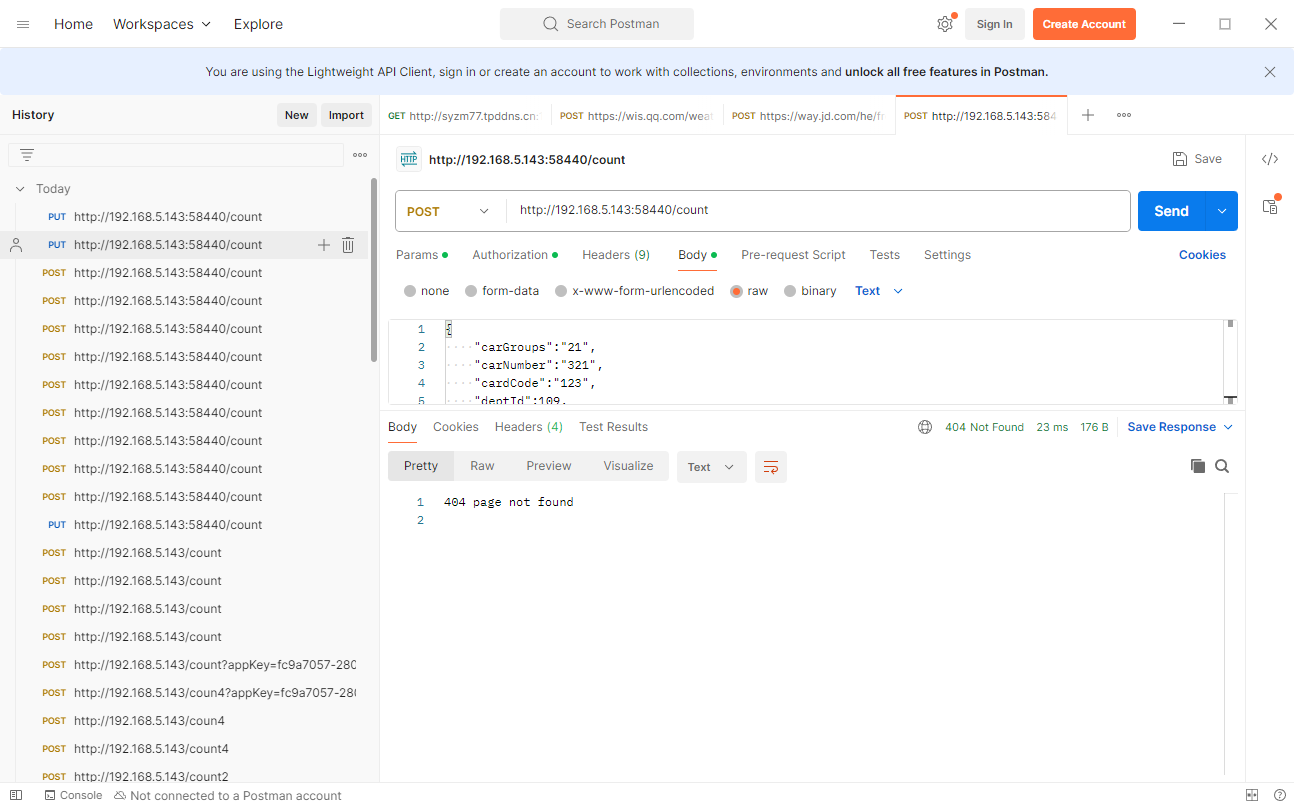Select form-data body type
Viewport: 1294px width, 807px height.
[x=502, y=291]
